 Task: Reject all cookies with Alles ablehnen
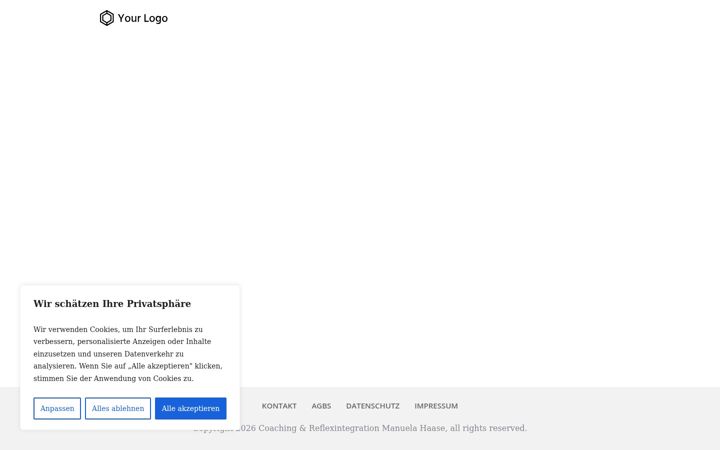pos(118,408)
